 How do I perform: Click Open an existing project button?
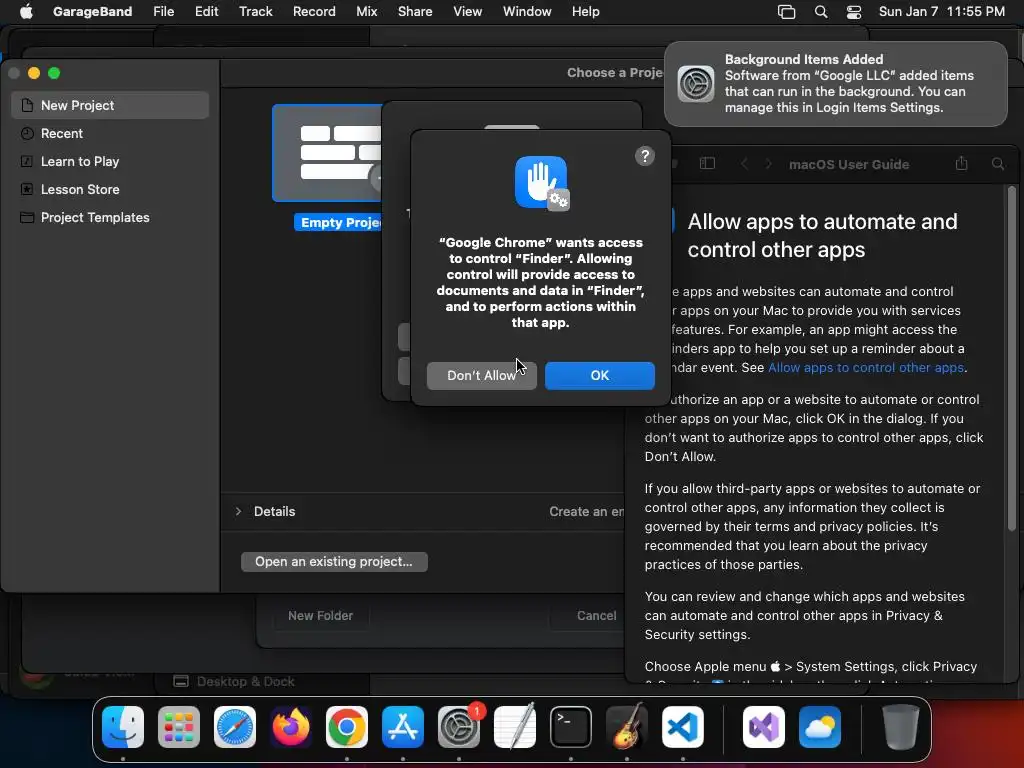[x=334, y=562]
